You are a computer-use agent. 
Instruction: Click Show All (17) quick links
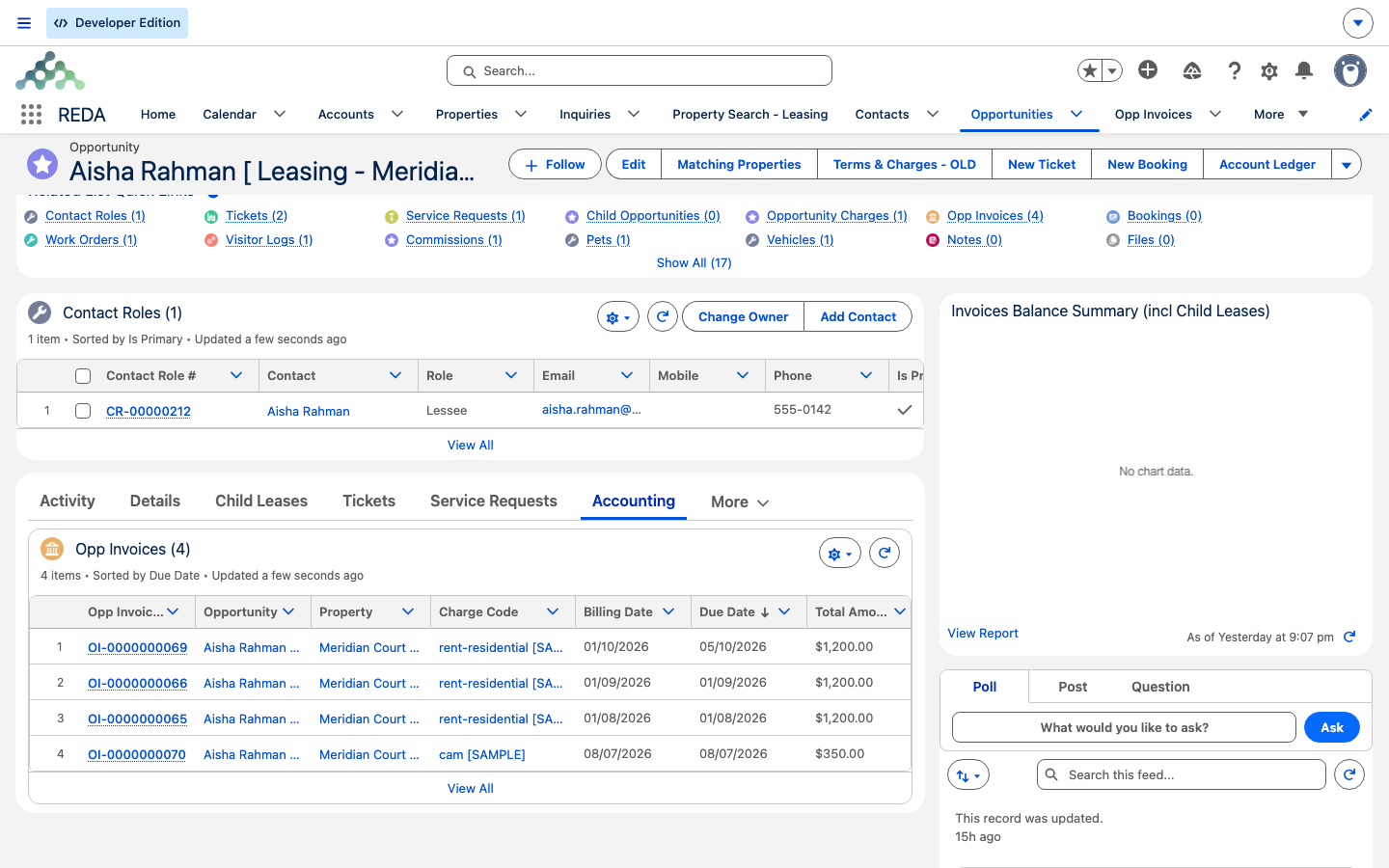click(x=694, y=262)
